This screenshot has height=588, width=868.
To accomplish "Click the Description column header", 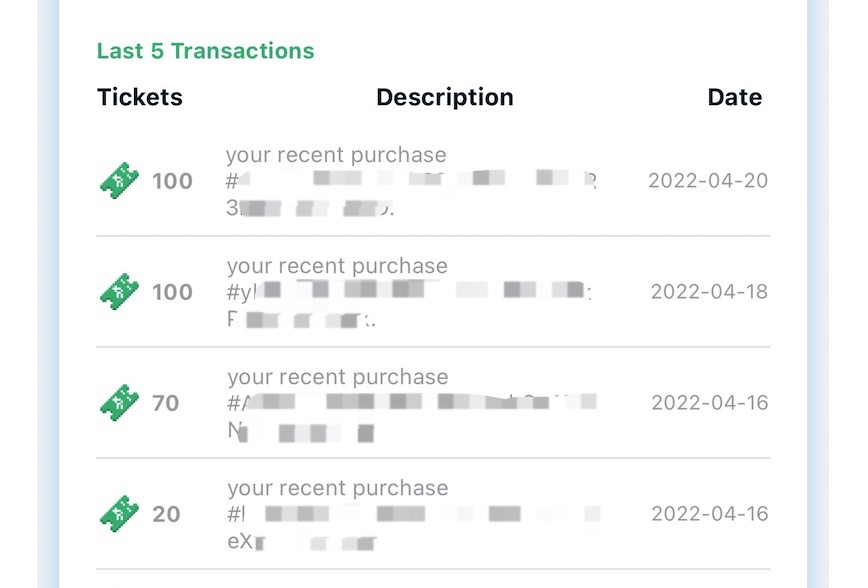I will click(444, 97).
